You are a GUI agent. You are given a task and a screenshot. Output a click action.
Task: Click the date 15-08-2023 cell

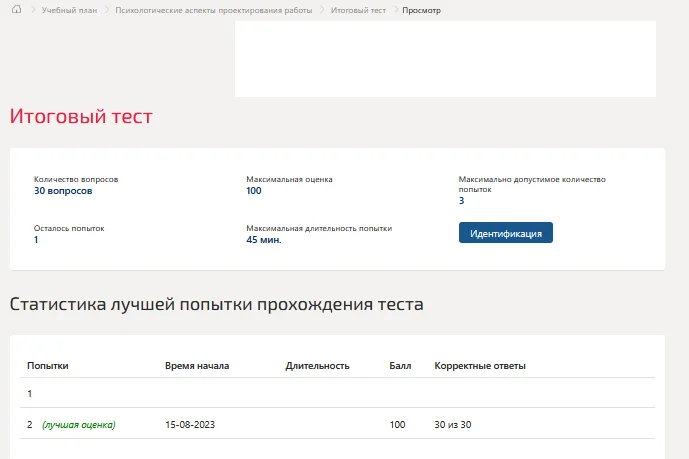click(x=190, y=425)
